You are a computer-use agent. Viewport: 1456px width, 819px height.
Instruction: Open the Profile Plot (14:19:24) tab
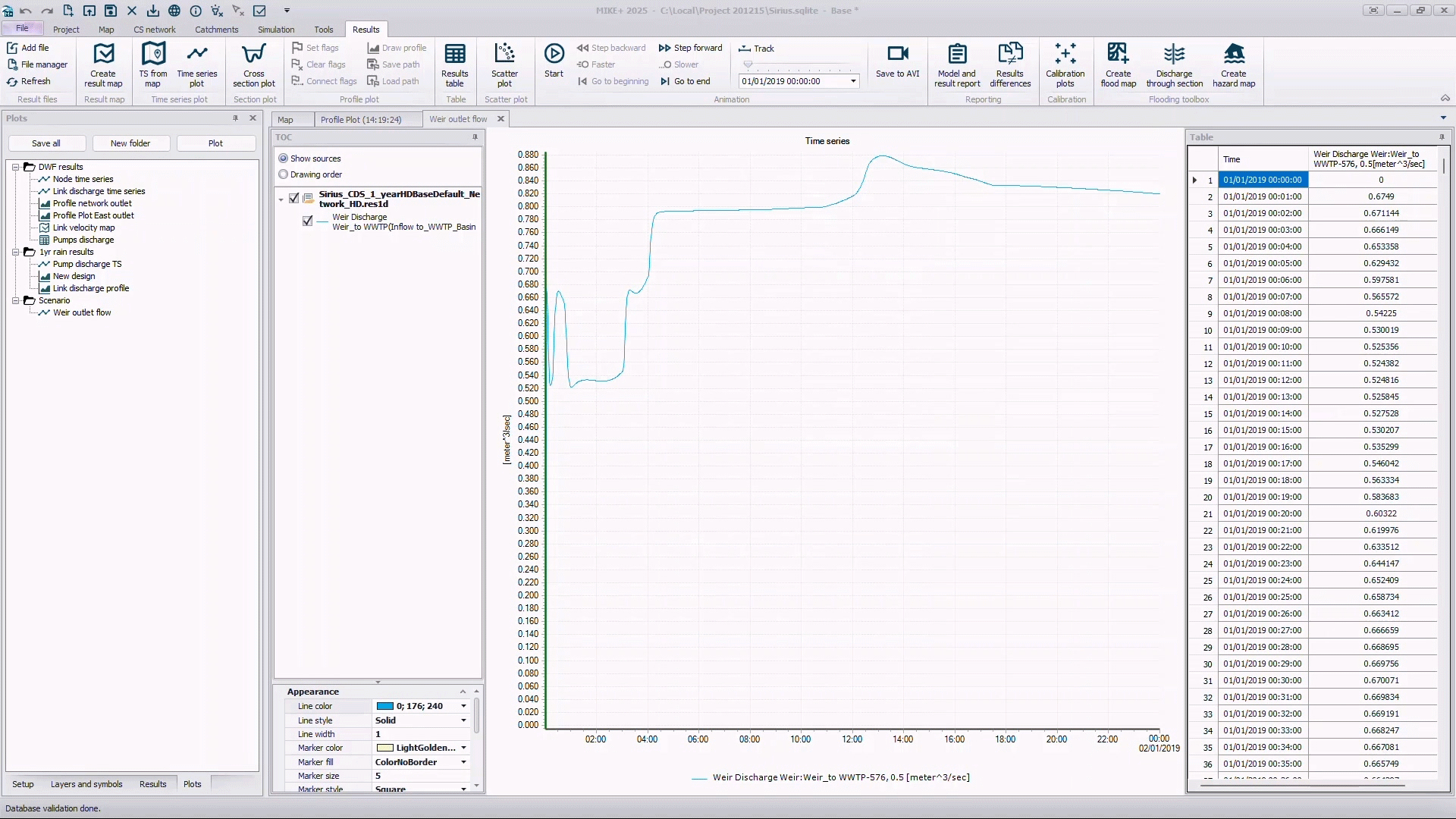pos(361,120)
